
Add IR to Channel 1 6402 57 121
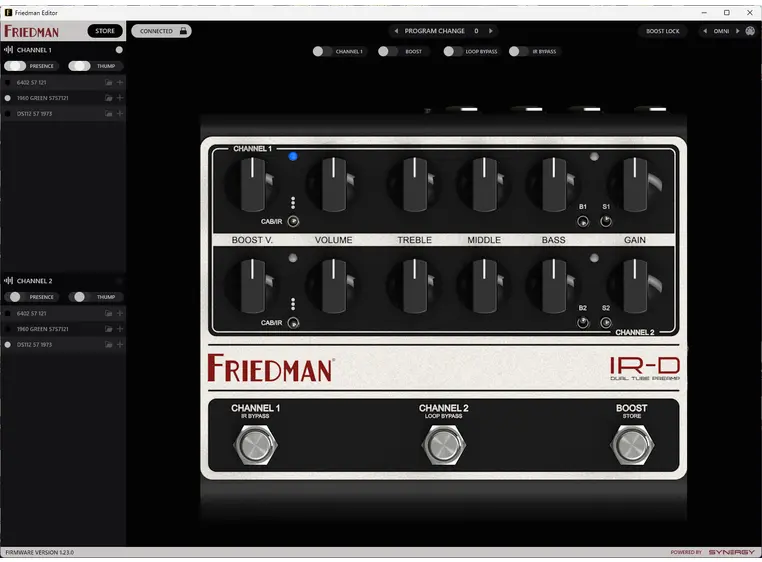120,83
